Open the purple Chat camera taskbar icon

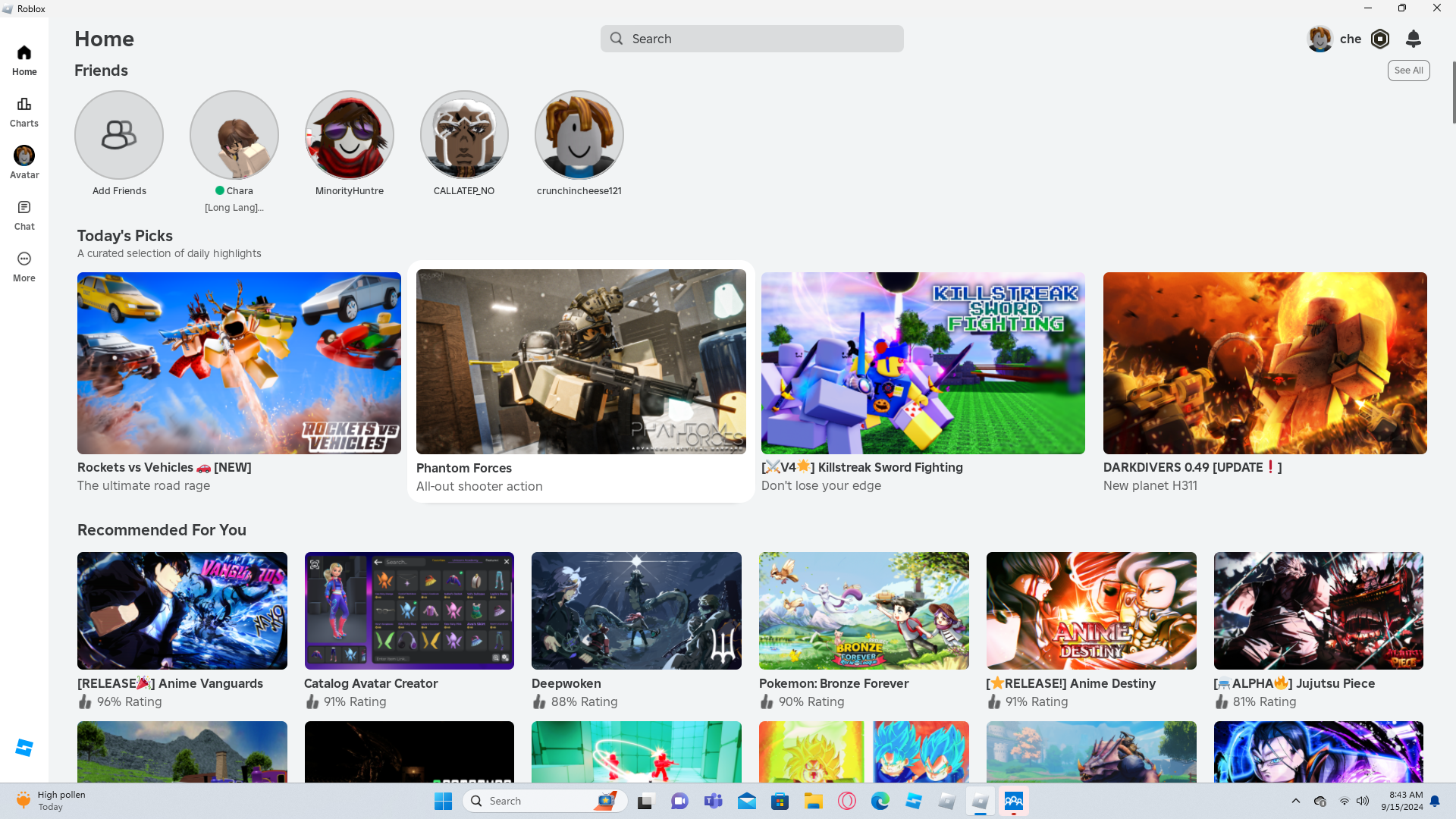point(679,801)
